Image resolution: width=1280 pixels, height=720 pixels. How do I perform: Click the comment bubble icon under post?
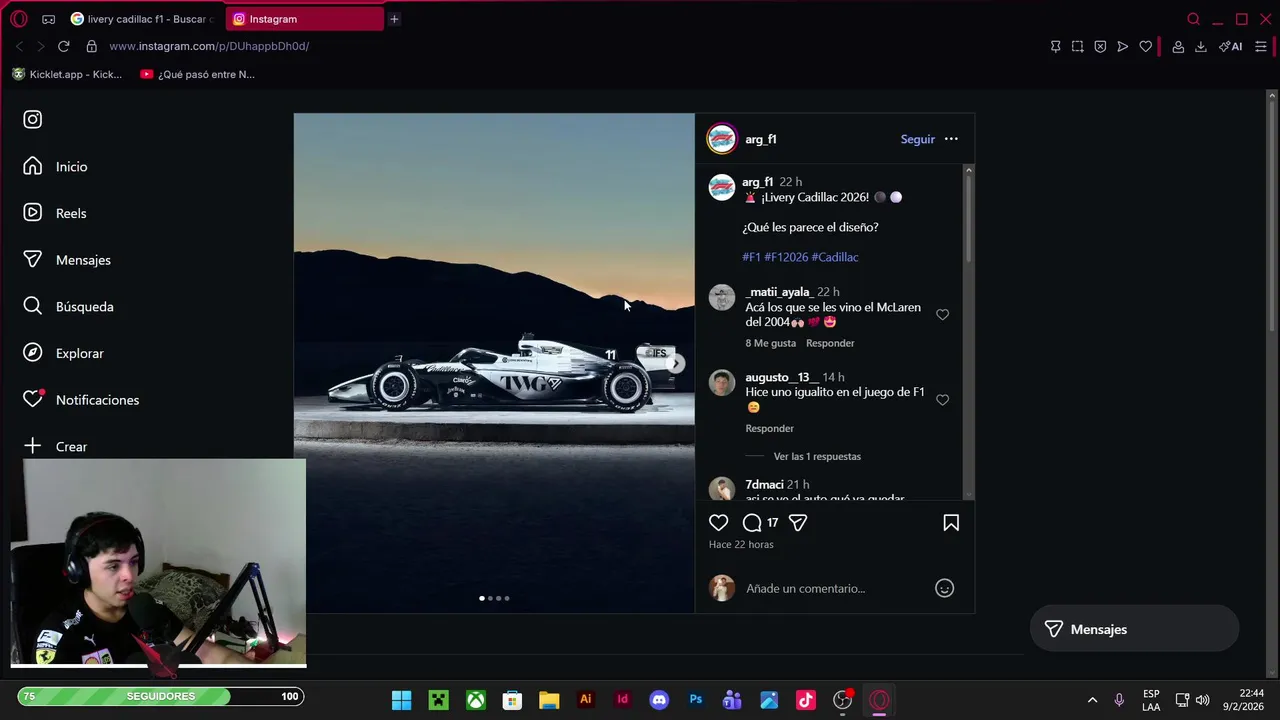coord(752,523)
